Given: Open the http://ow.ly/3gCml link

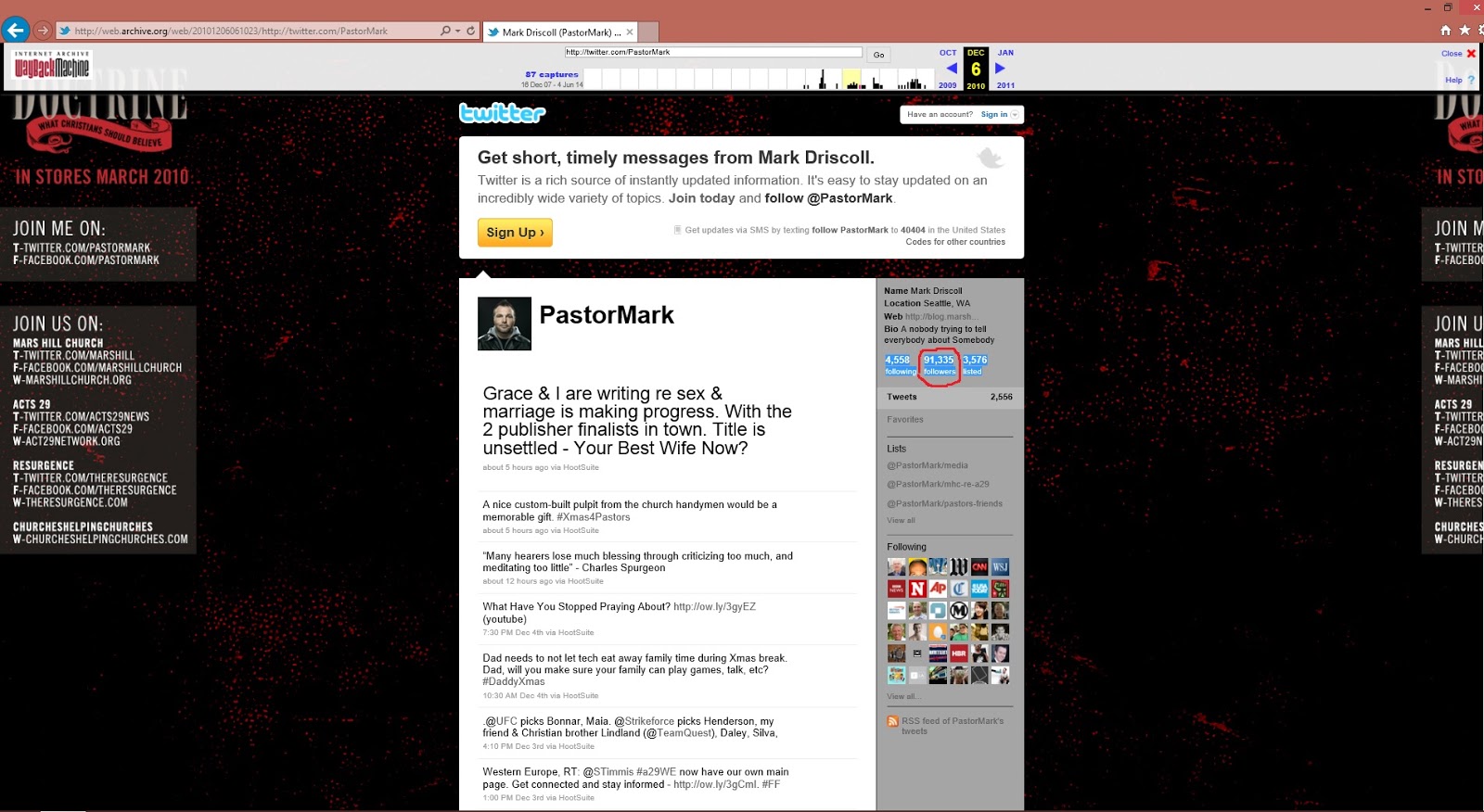Looking at the screenshot, I should point(715,784).
